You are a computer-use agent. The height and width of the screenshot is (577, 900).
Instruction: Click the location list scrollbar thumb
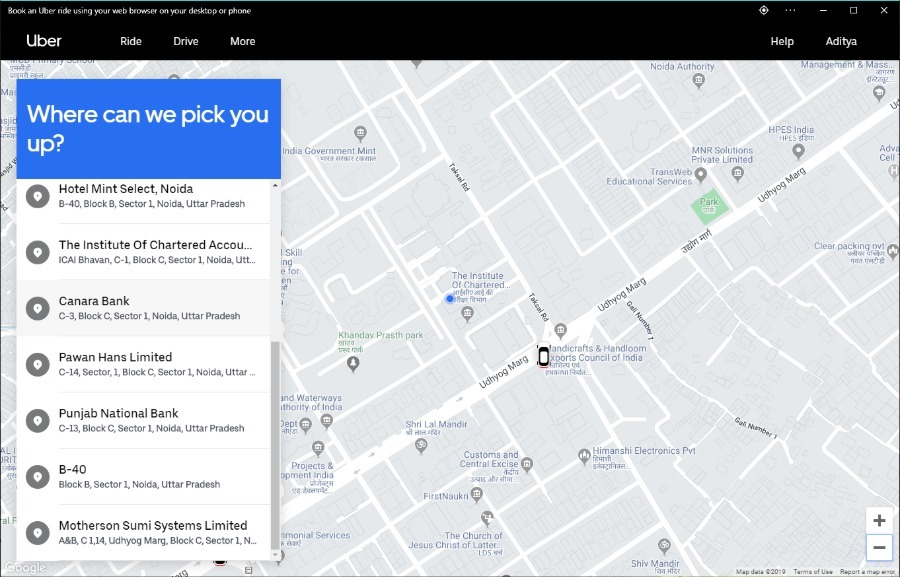point(275,445)
